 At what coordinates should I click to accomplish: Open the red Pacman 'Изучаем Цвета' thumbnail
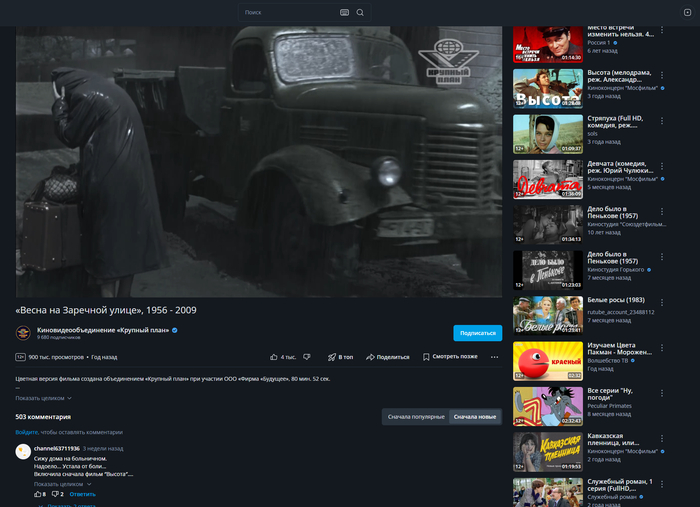coord(548,361)
